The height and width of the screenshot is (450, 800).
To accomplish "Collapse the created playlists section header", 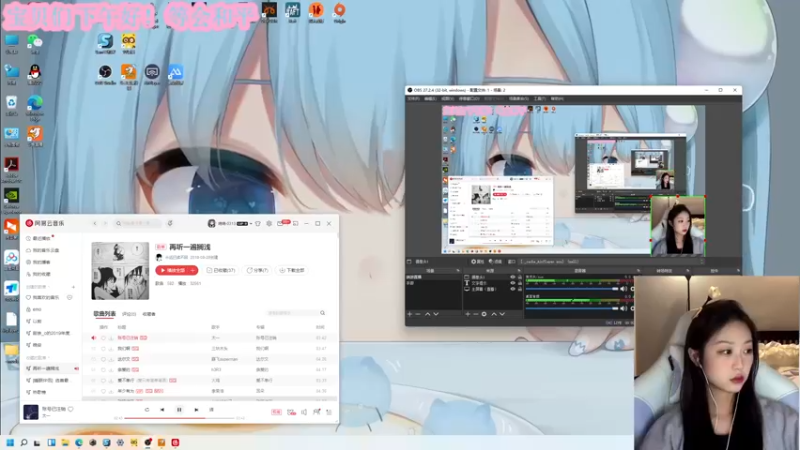I will pos(37,287).
